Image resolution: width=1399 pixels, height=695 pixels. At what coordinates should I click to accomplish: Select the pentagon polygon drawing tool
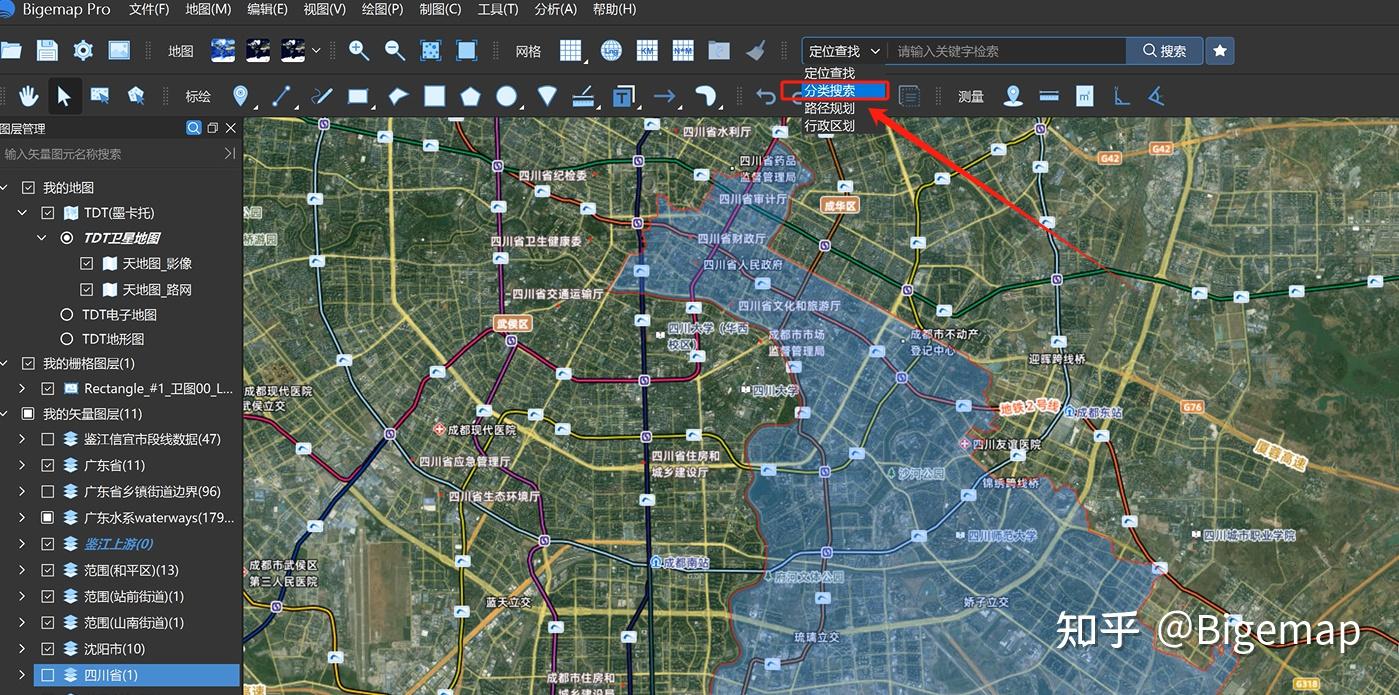pyautogui.click(x=471, y=96)
